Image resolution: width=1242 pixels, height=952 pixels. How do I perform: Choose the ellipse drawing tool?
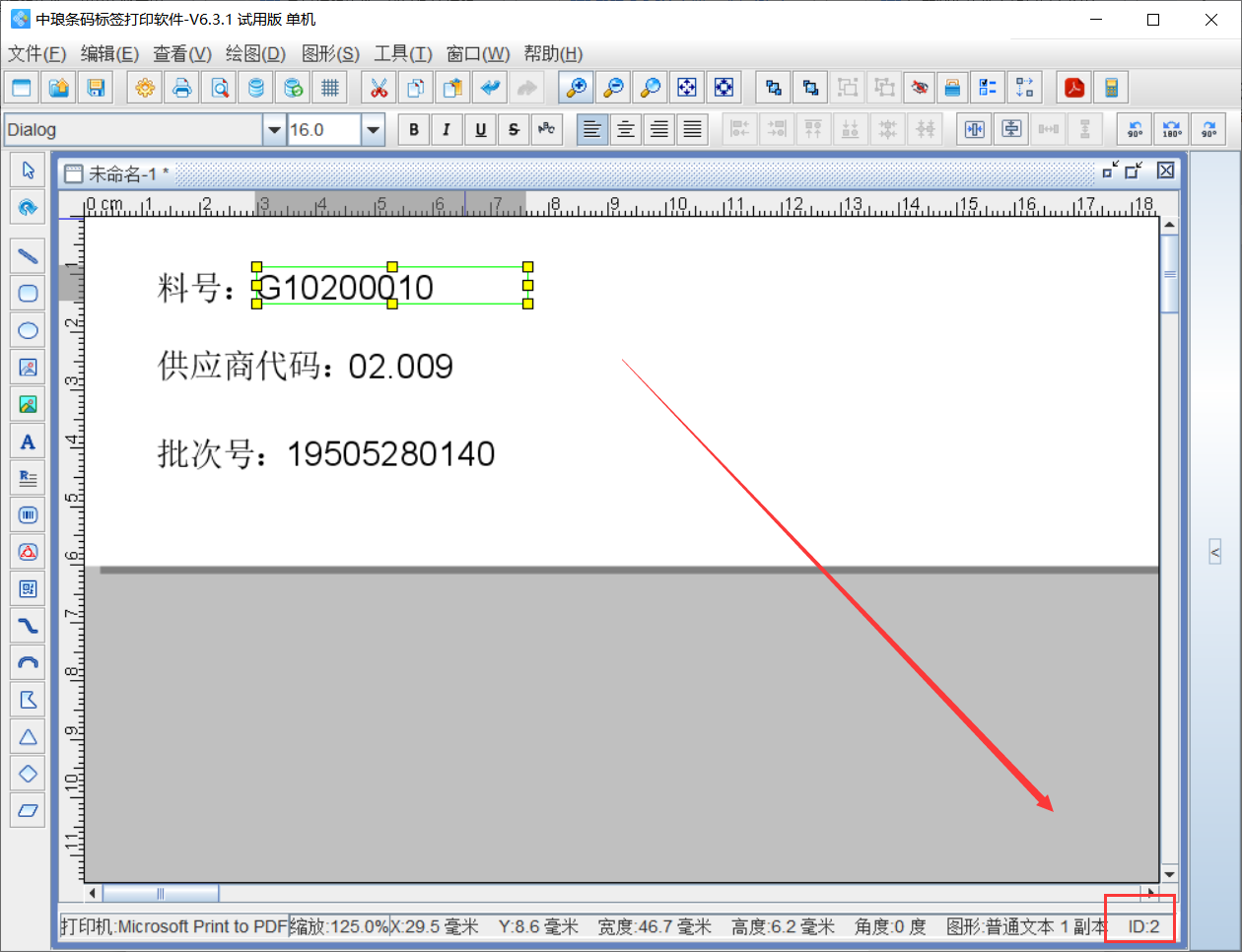28,330
